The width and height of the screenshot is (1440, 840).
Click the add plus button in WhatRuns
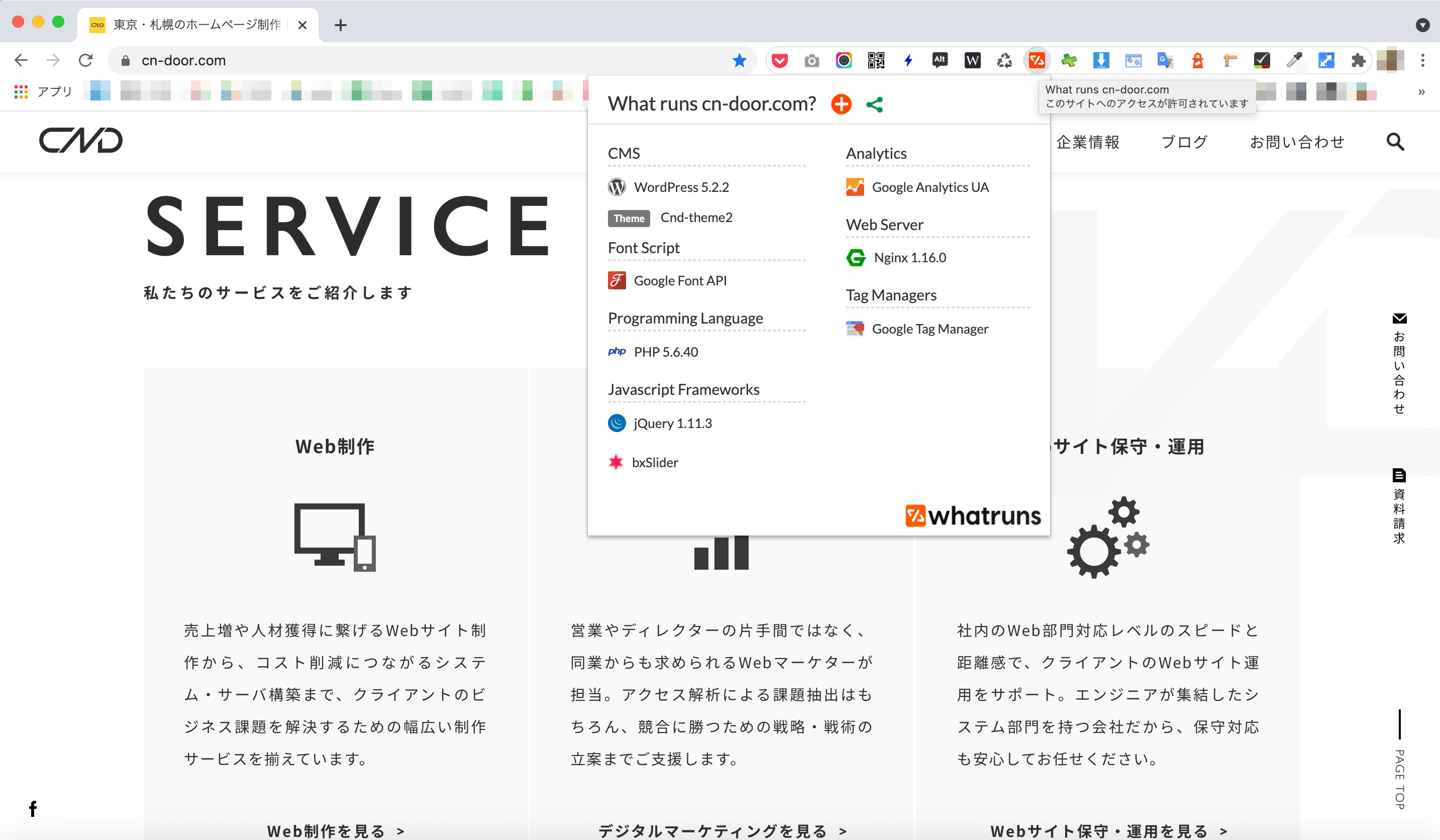pos(841,104)
